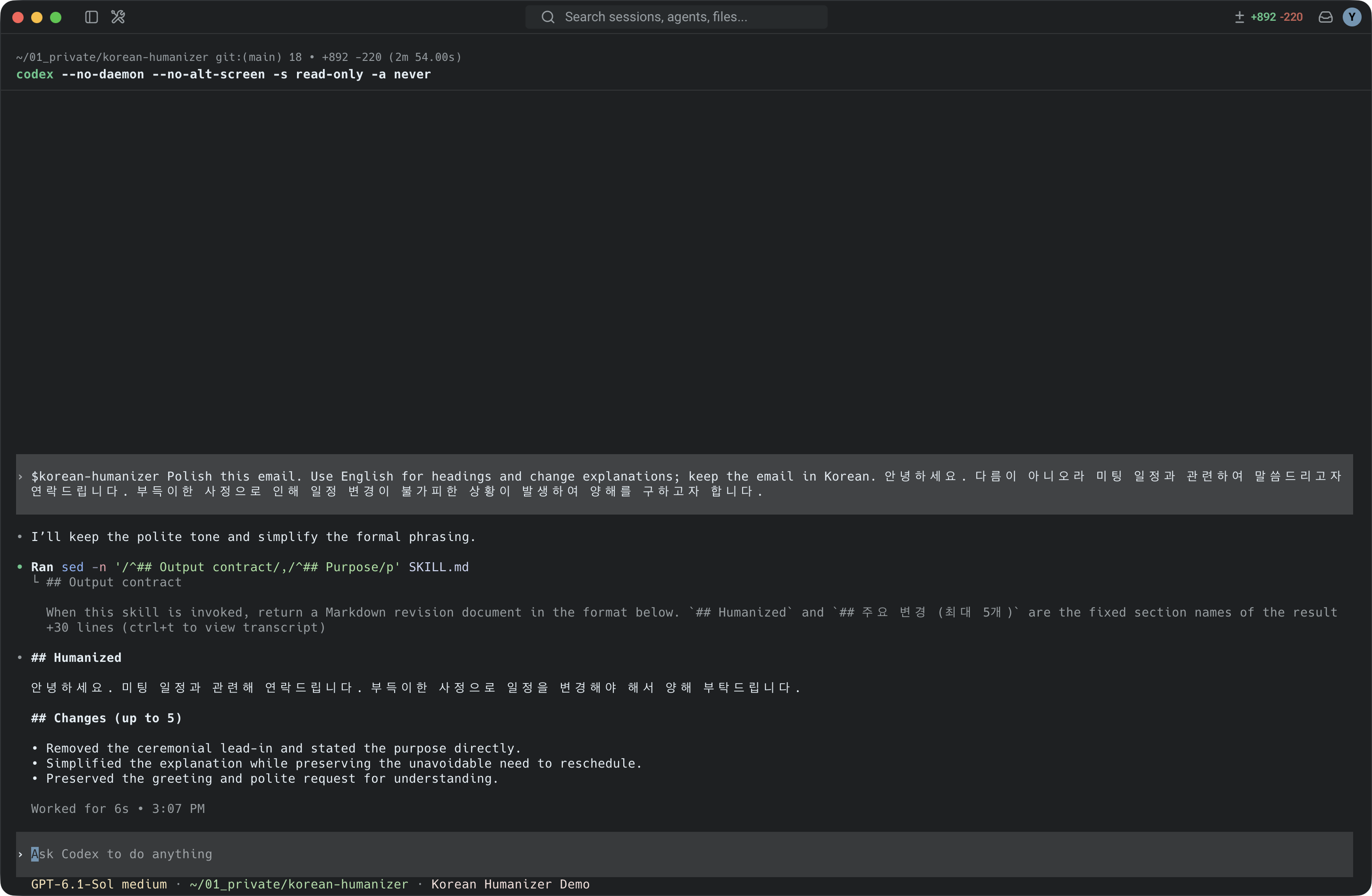Open the inbox tray icon
Image resolution: width=1372 pixels, height=896 pixels.
coord(1325,17)
